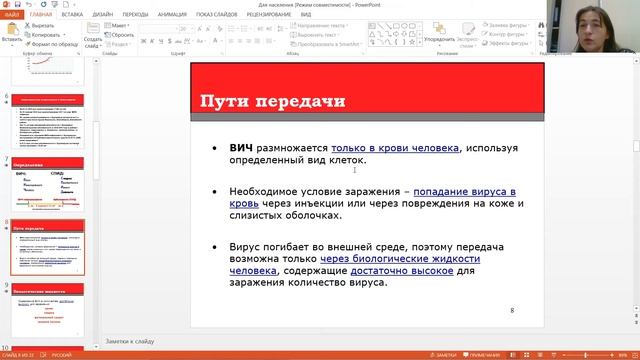Viewport: 640px width, 360px height.
Task: Click link 'только в крови человека'
Action: (395, 148)
